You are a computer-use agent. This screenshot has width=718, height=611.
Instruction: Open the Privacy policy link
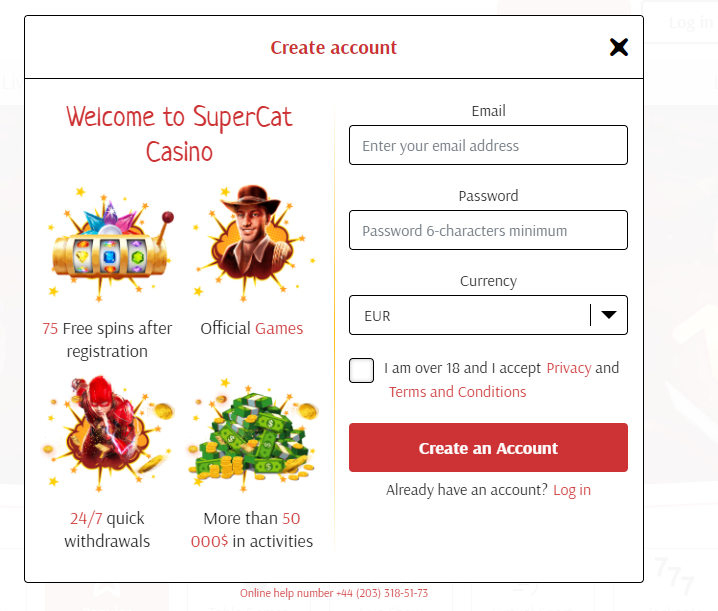(x=568, y=368)
